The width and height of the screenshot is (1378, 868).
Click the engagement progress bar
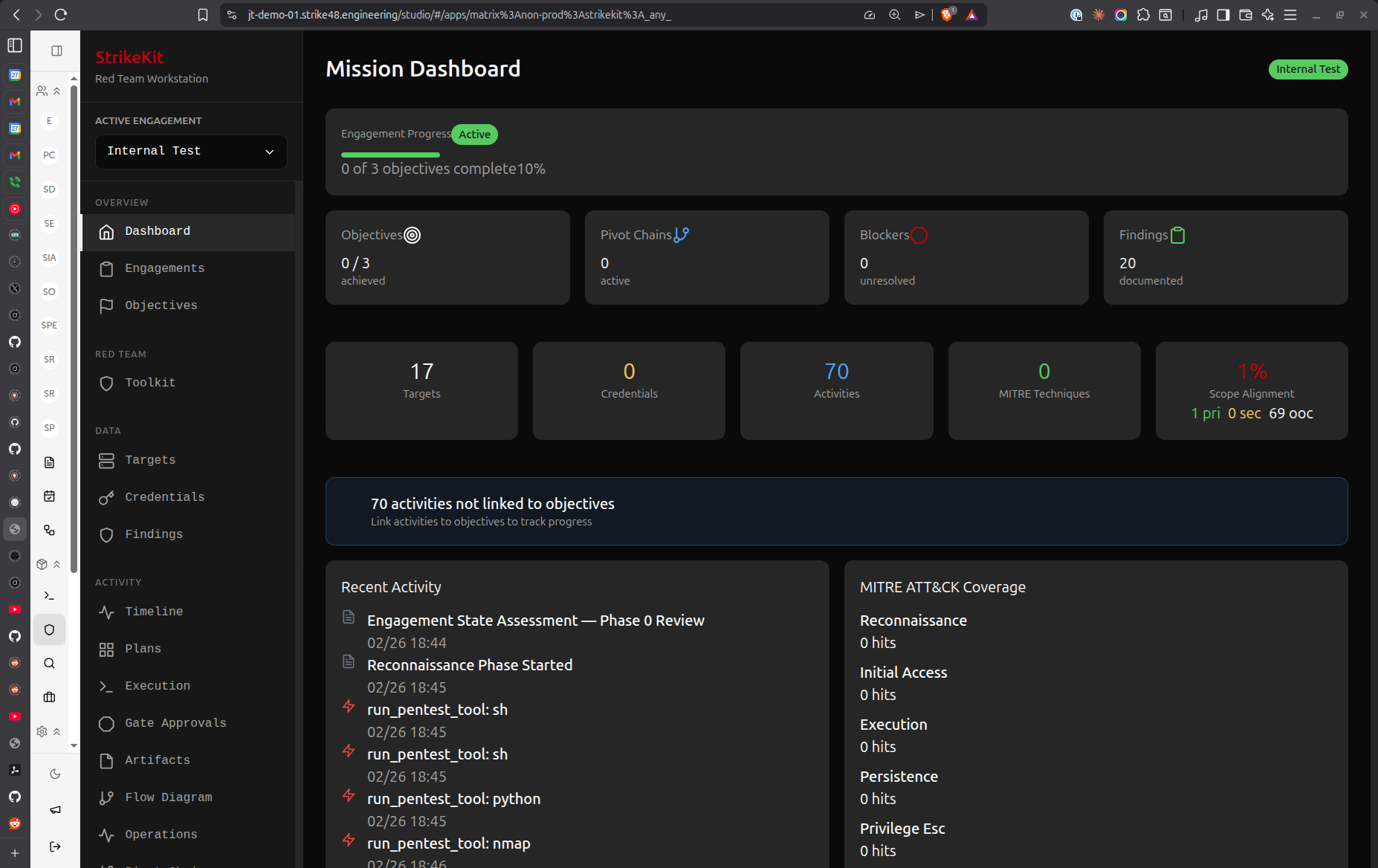click(390, 155)
